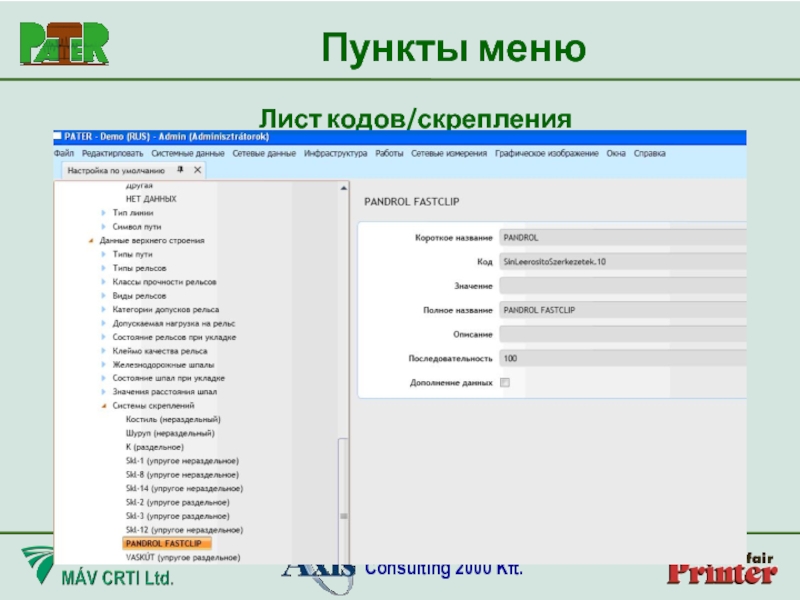Expand the Символ пути node
The height and width of the screenshot is (600, 800).
(x=104, y=227)
